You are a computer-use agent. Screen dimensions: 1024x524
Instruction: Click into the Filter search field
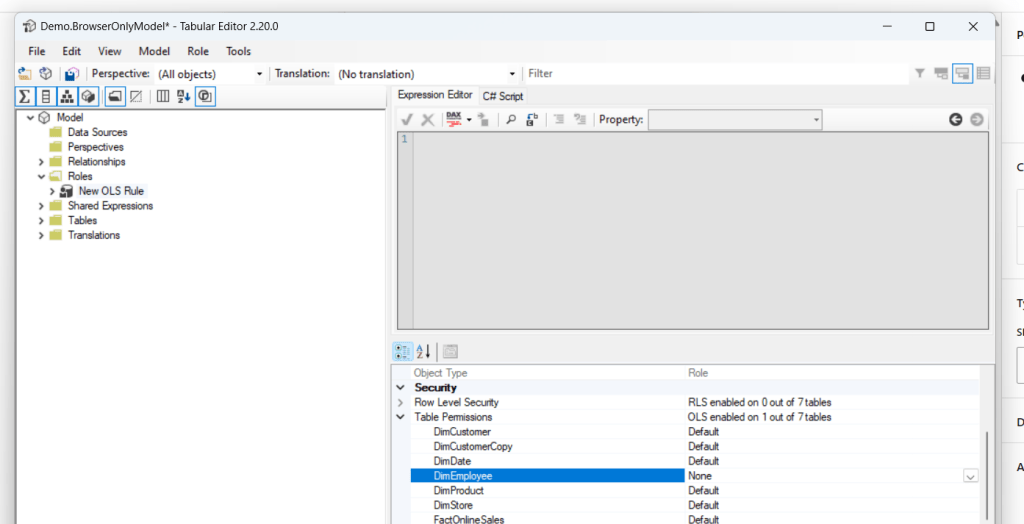pos(715,74)
